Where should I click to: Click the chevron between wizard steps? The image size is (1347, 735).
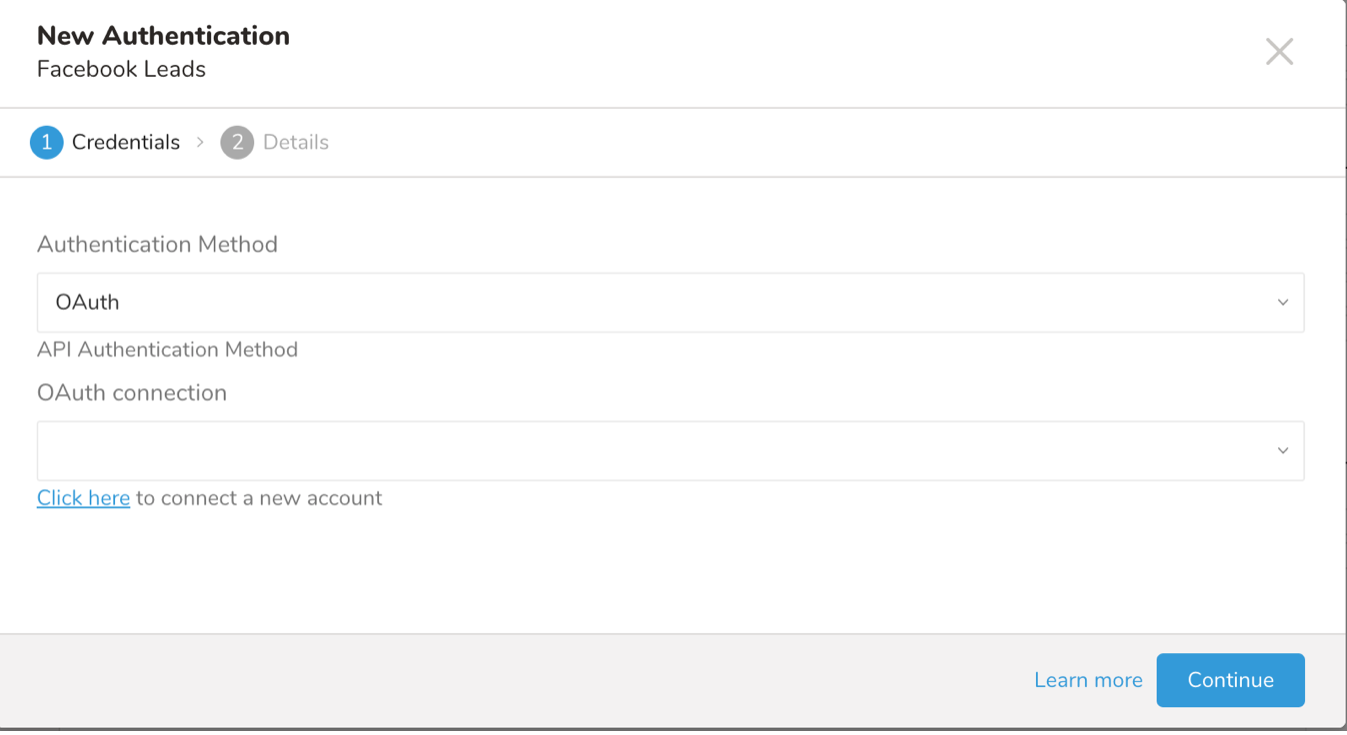[200, 143]
